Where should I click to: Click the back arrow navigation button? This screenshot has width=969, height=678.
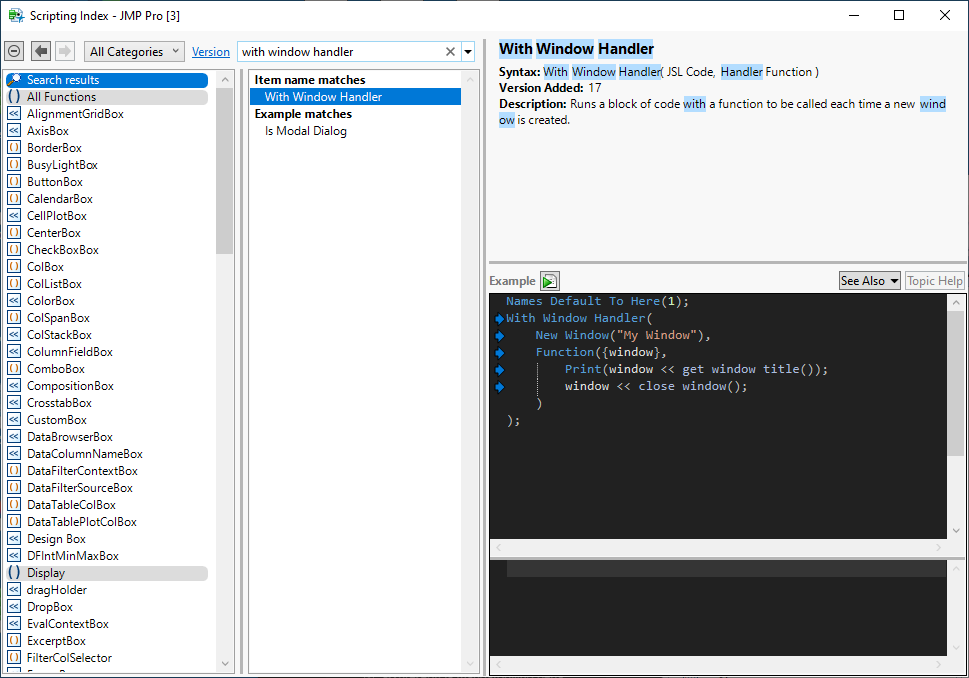[41, 51]
